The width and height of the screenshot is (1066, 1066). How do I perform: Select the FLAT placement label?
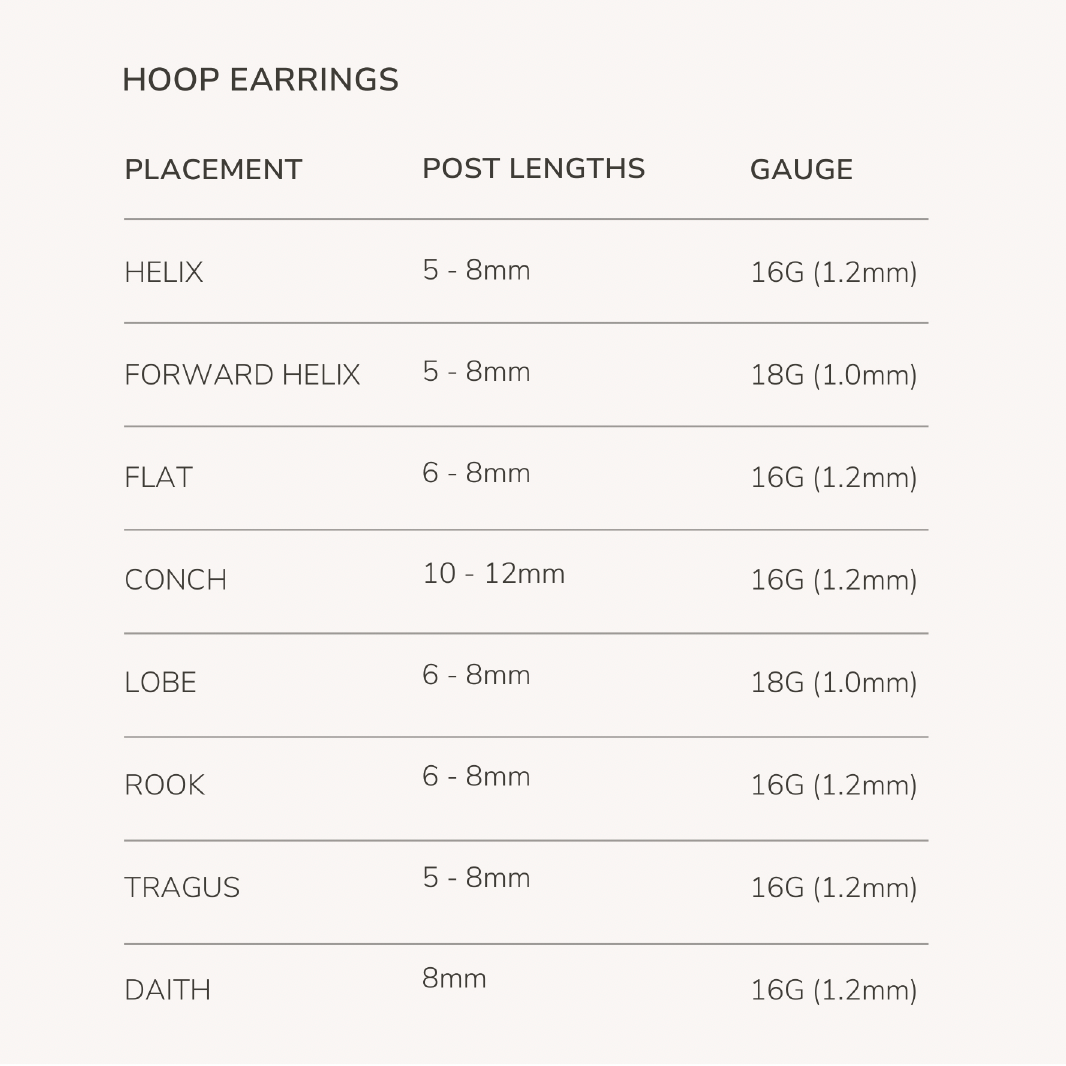159,478
